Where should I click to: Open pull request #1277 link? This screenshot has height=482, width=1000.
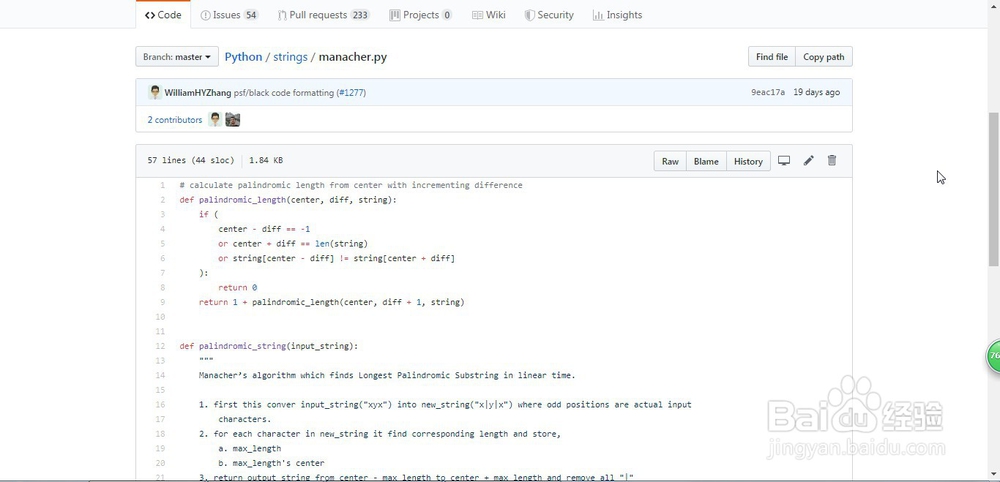(351, 93)
